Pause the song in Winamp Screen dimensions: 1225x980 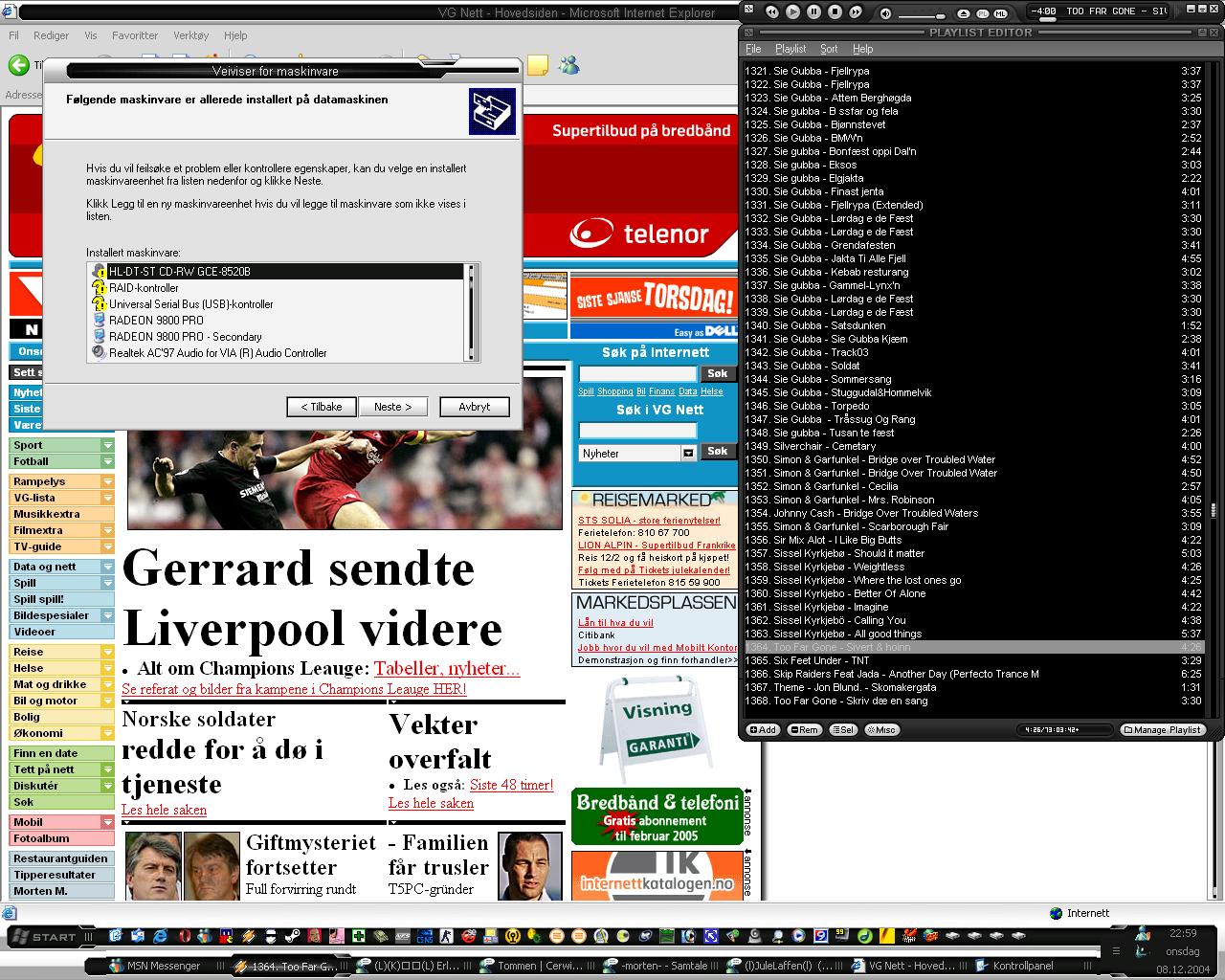(x=813, y=11)
